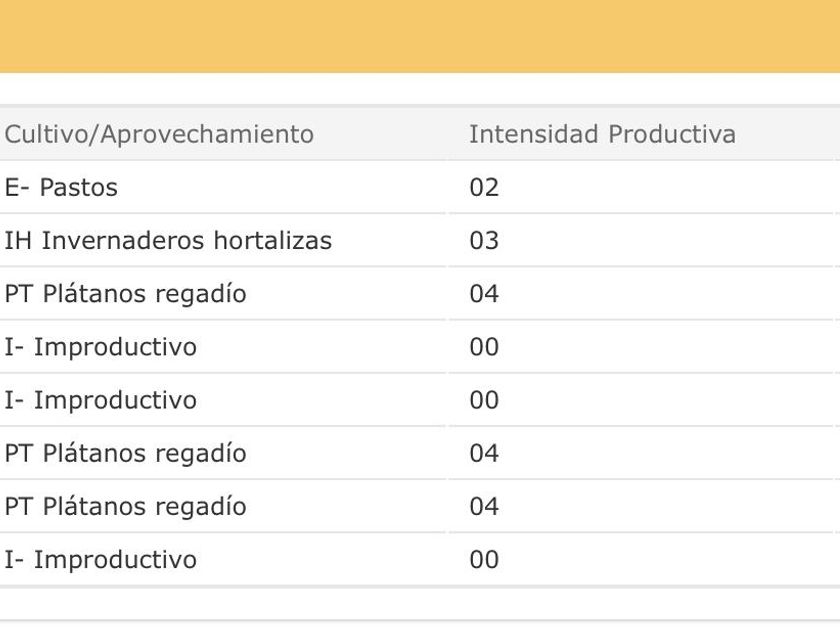Click intensity value "02" for Pastos
840x630 pixels.
pos(484,187)
